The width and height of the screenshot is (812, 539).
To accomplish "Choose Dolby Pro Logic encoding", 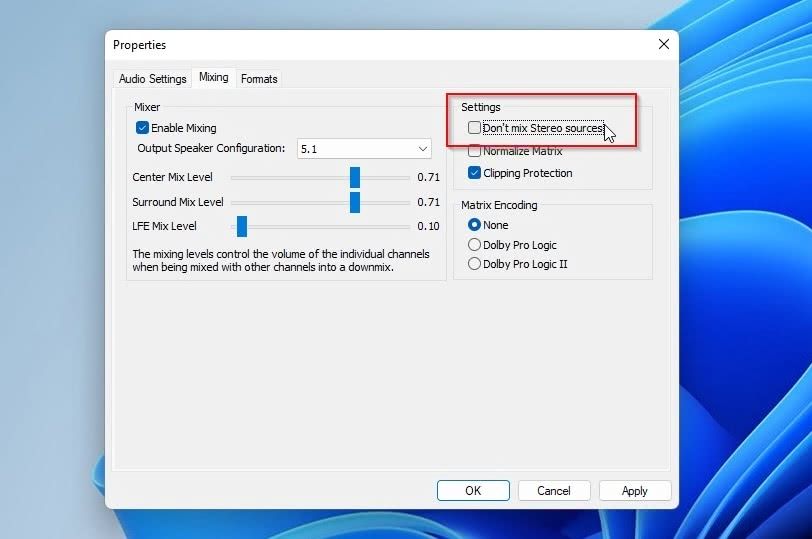I will 474,244.
